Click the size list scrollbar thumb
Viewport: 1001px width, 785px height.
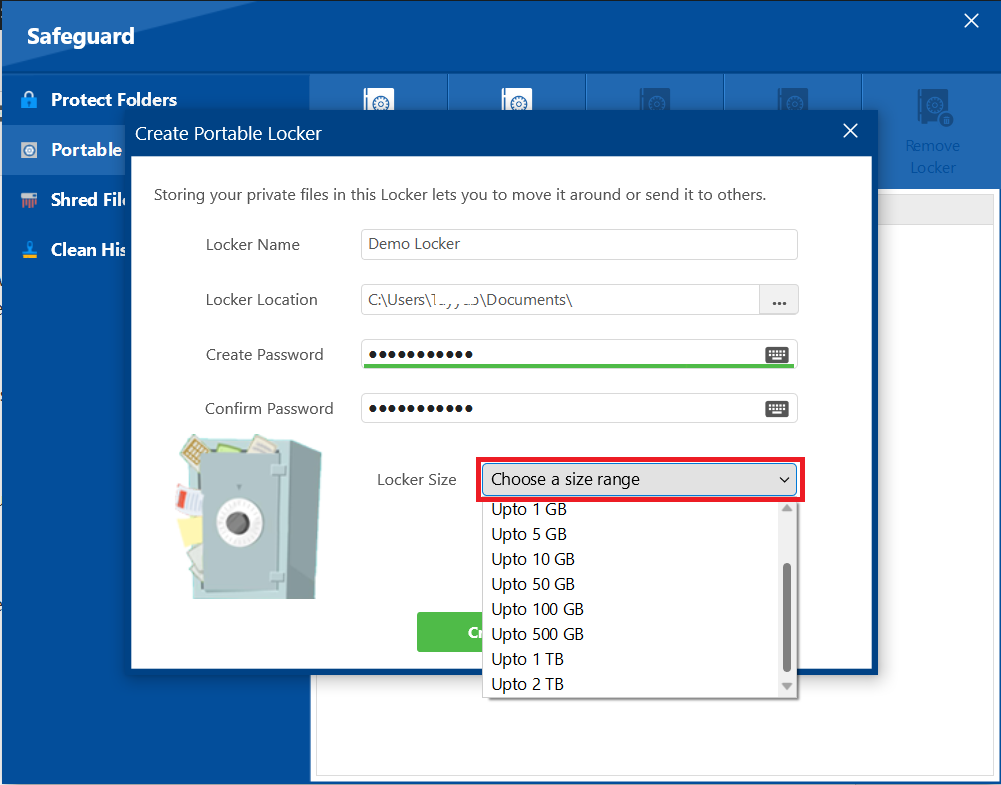tap(787, 617)
